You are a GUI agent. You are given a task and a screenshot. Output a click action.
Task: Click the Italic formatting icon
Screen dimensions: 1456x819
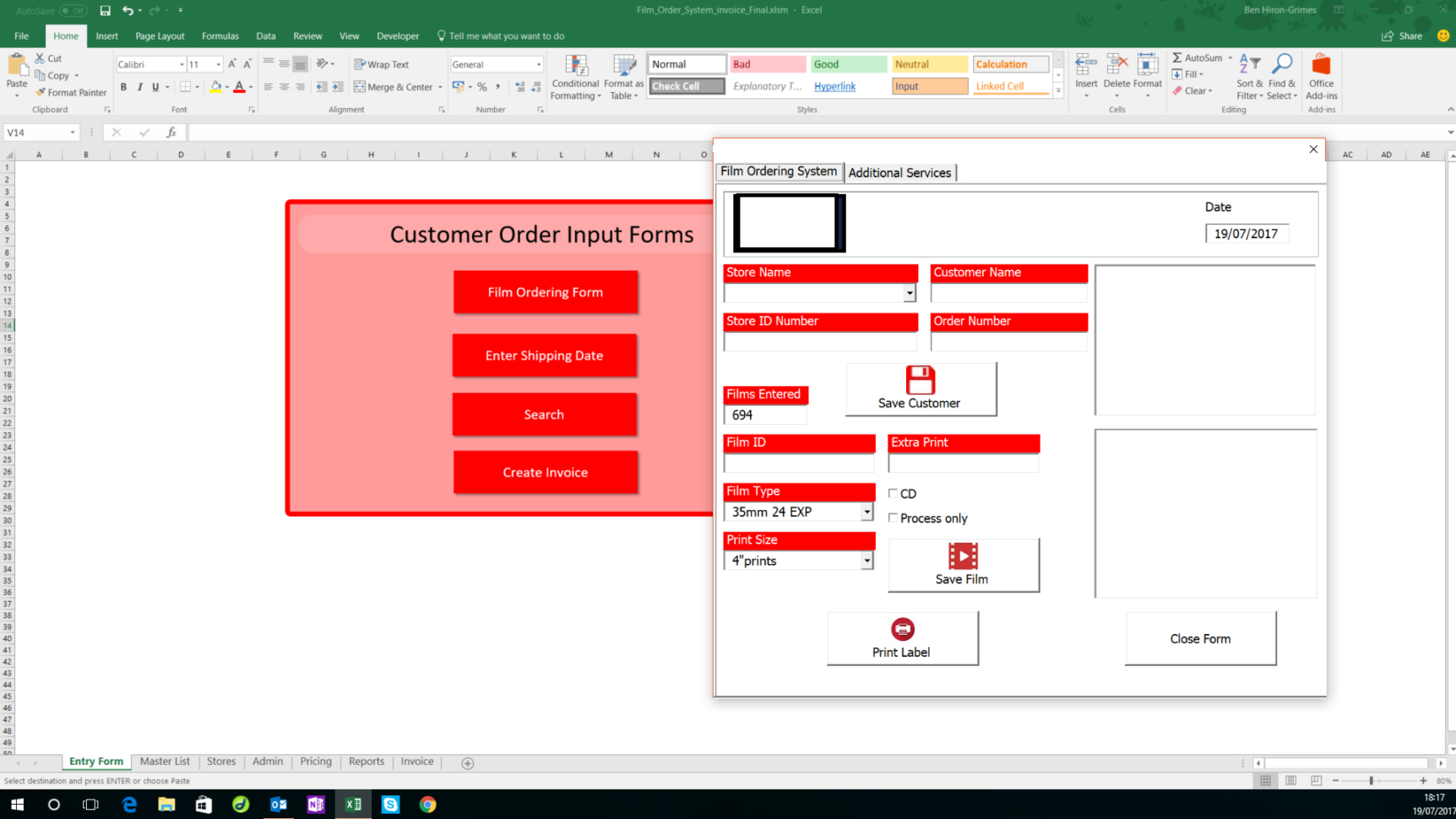(x=139, y=87)
